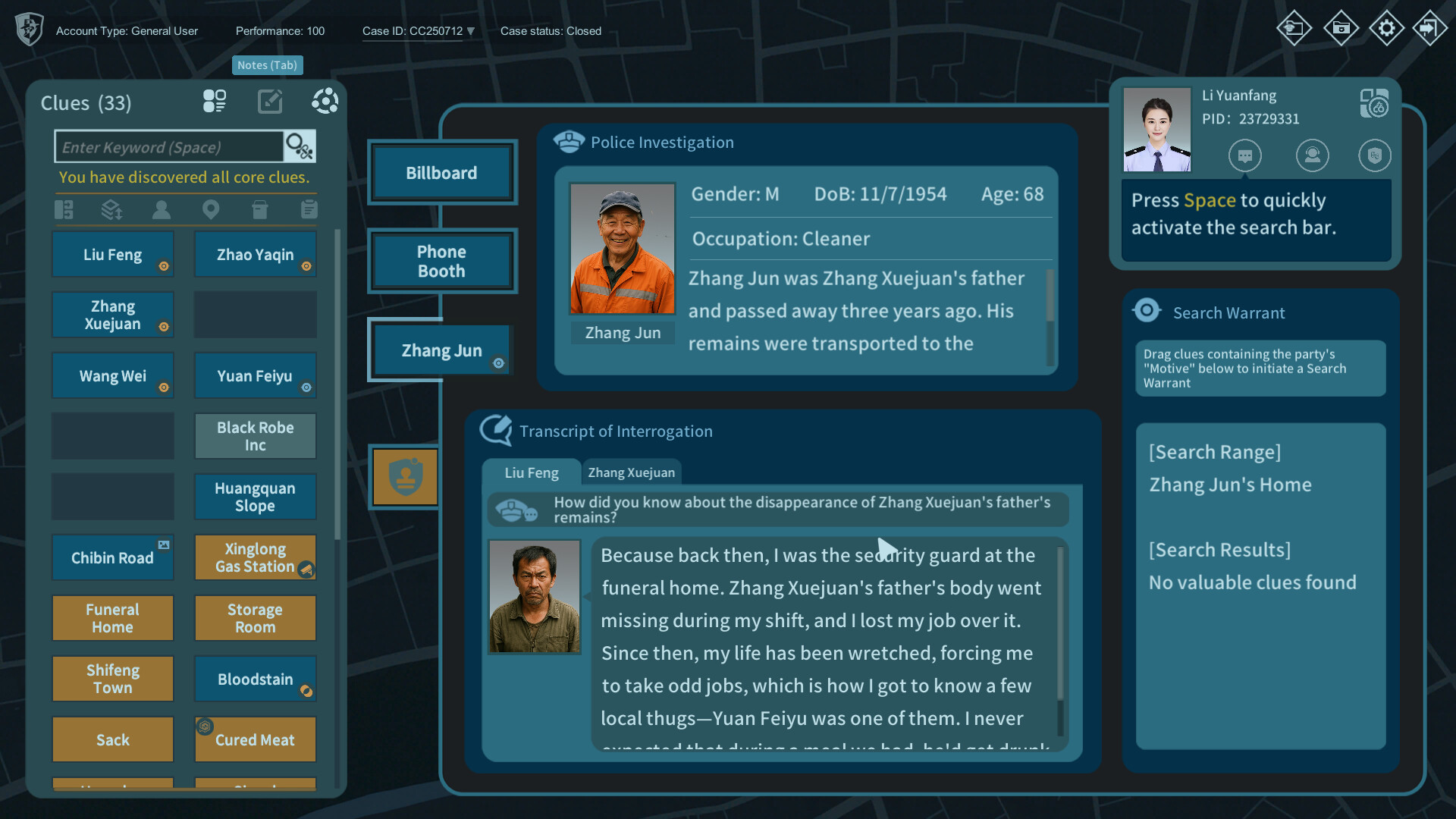Viewport: 1456px width, 819px height.
Task: Open the game Settings gear icon
Action: [1387, 28]
